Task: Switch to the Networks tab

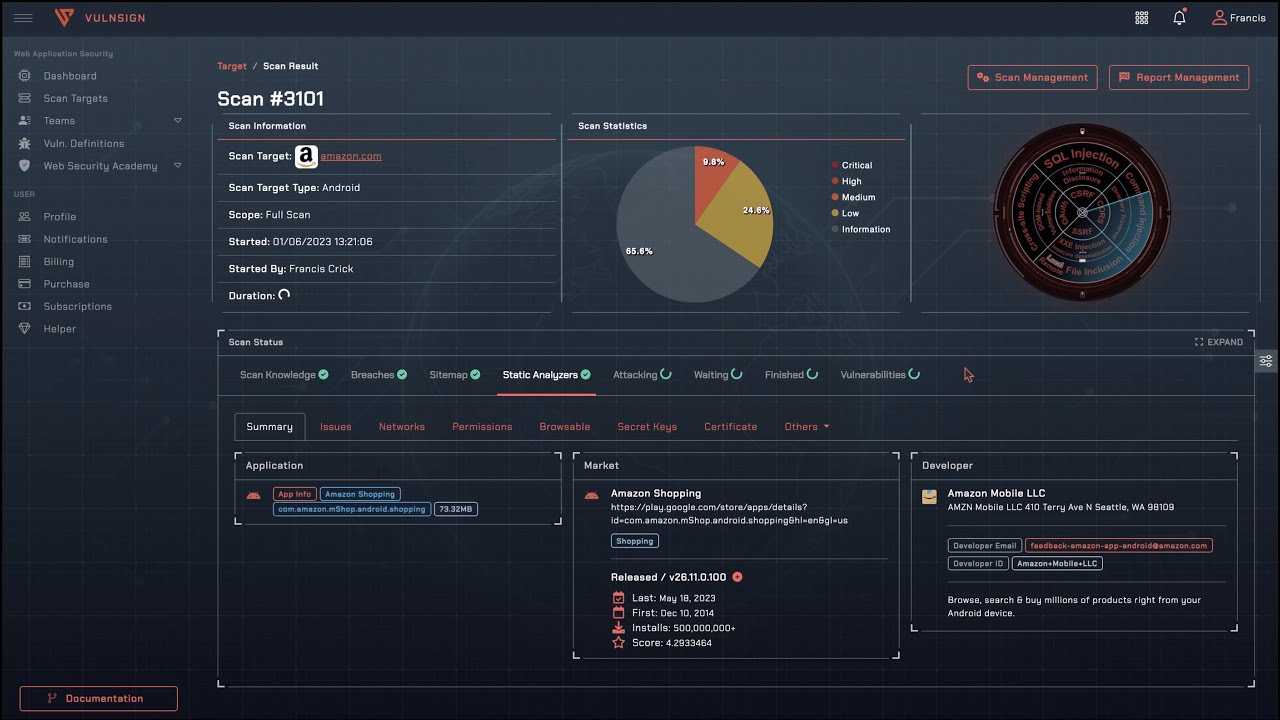Action: [402, 427]
